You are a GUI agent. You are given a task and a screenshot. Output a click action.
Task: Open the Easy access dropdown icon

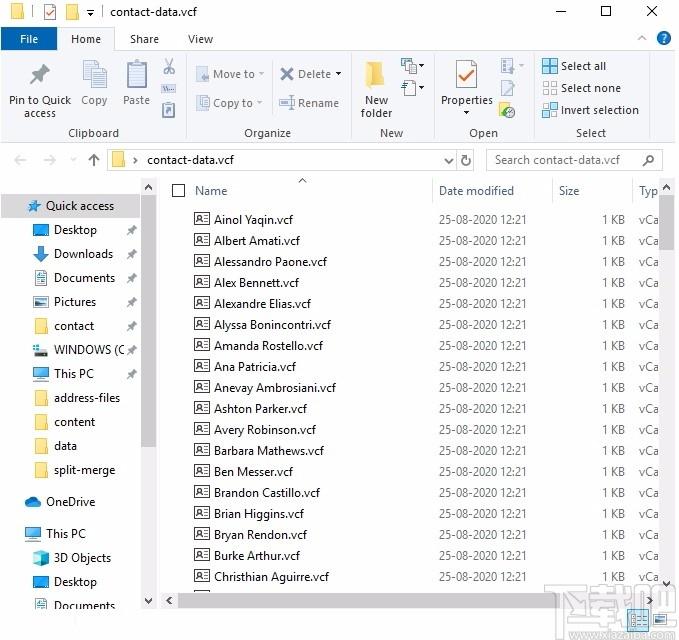click(x=412, y=88)
